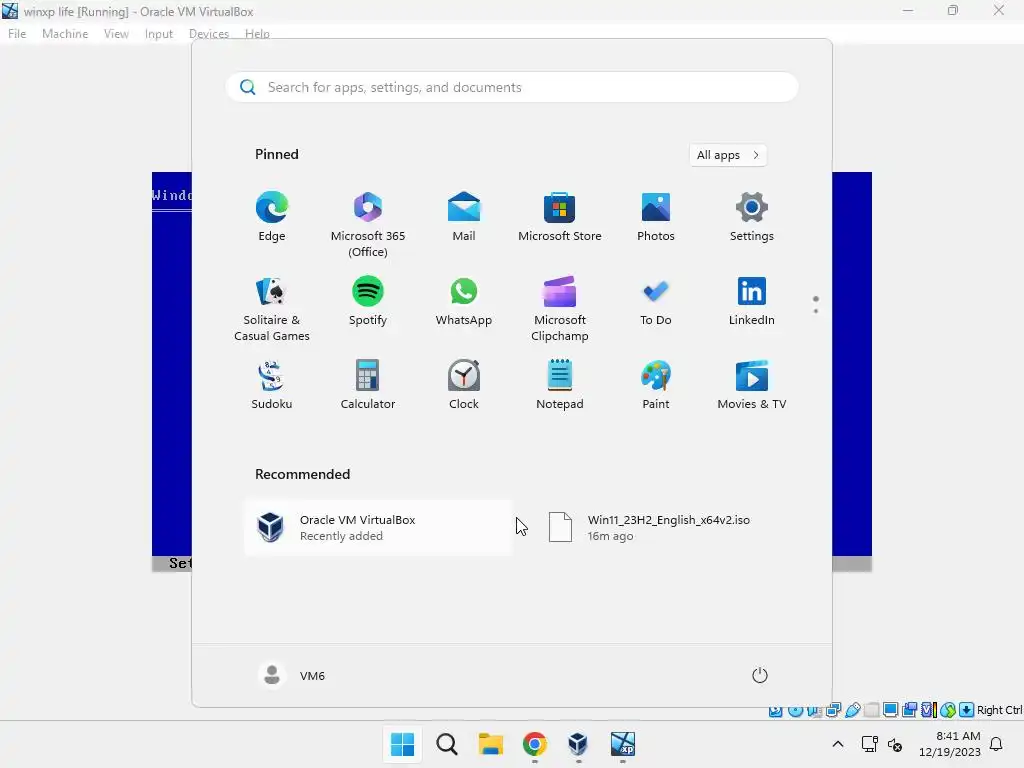
Task: Open the Devices menu in VirtualBox
Action: click(209, 33)
